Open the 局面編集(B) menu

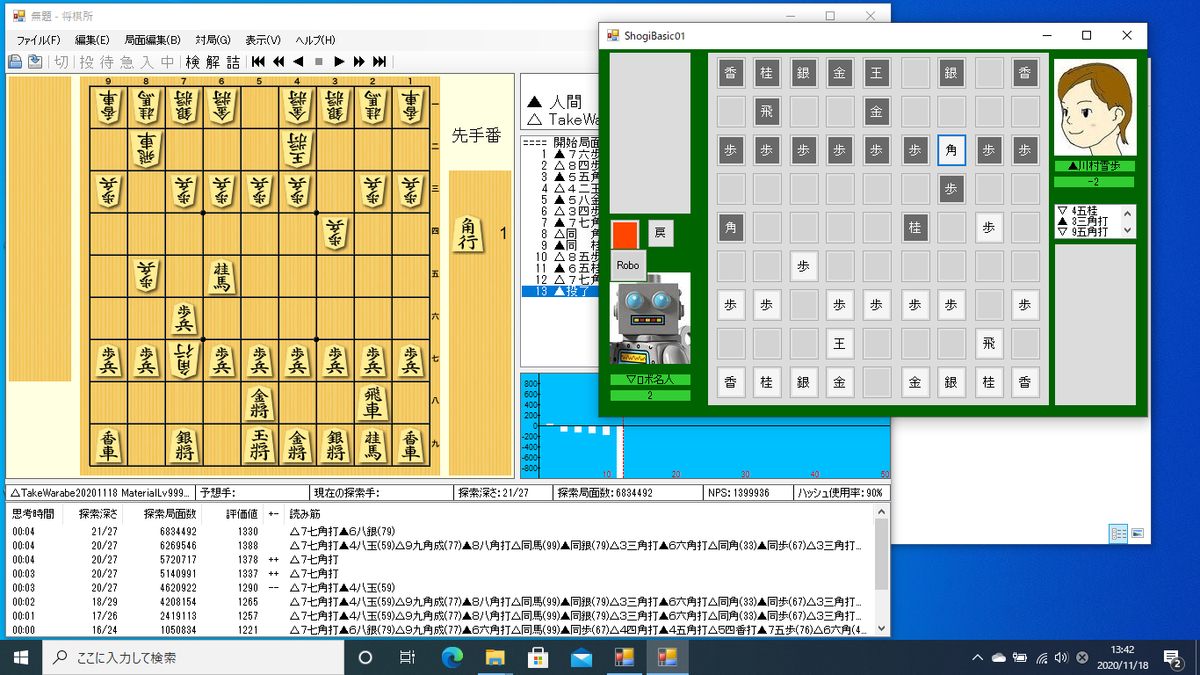point(152,40)
